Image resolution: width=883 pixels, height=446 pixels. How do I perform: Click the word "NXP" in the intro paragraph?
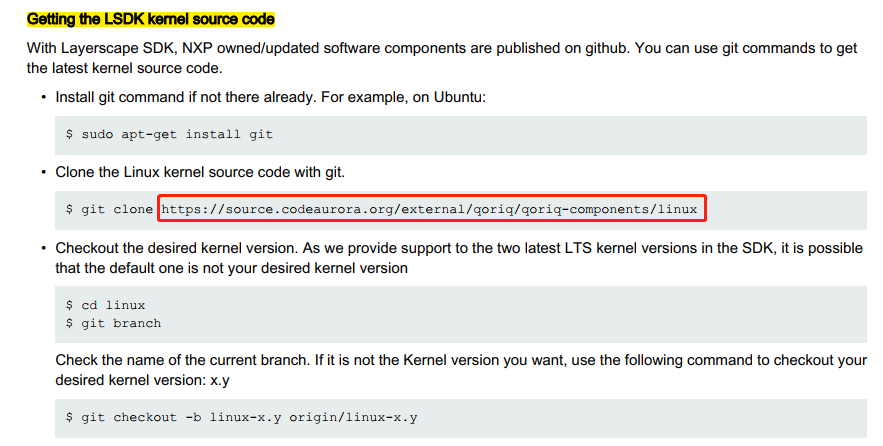[x=196, y=48]
